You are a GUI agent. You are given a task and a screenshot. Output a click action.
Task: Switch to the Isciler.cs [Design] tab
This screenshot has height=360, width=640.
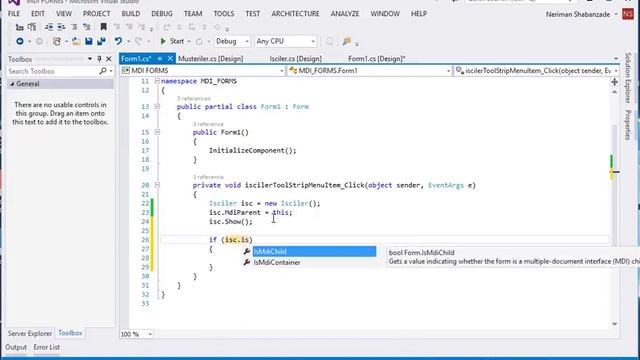[296, 59]
